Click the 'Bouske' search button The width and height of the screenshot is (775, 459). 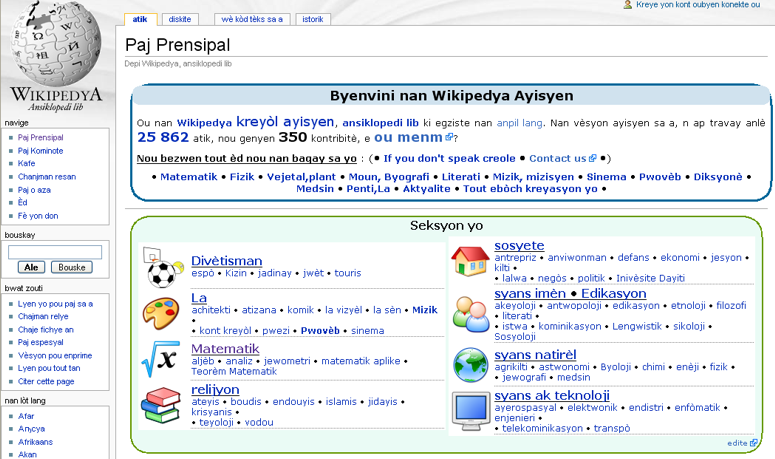click(72, 267)
